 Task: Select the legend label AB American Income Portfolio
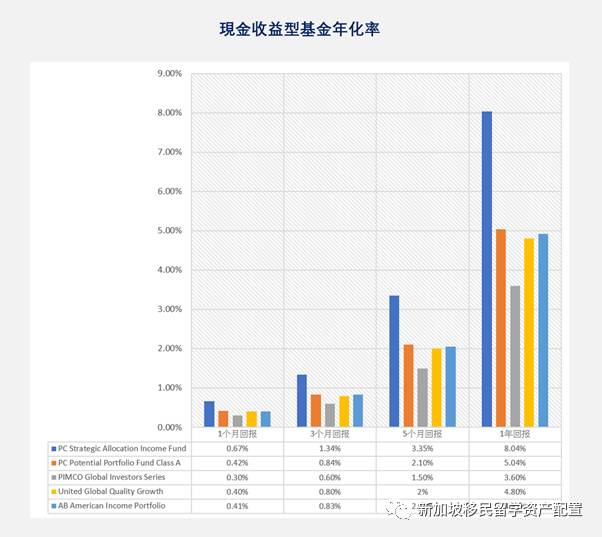point(112,506)
